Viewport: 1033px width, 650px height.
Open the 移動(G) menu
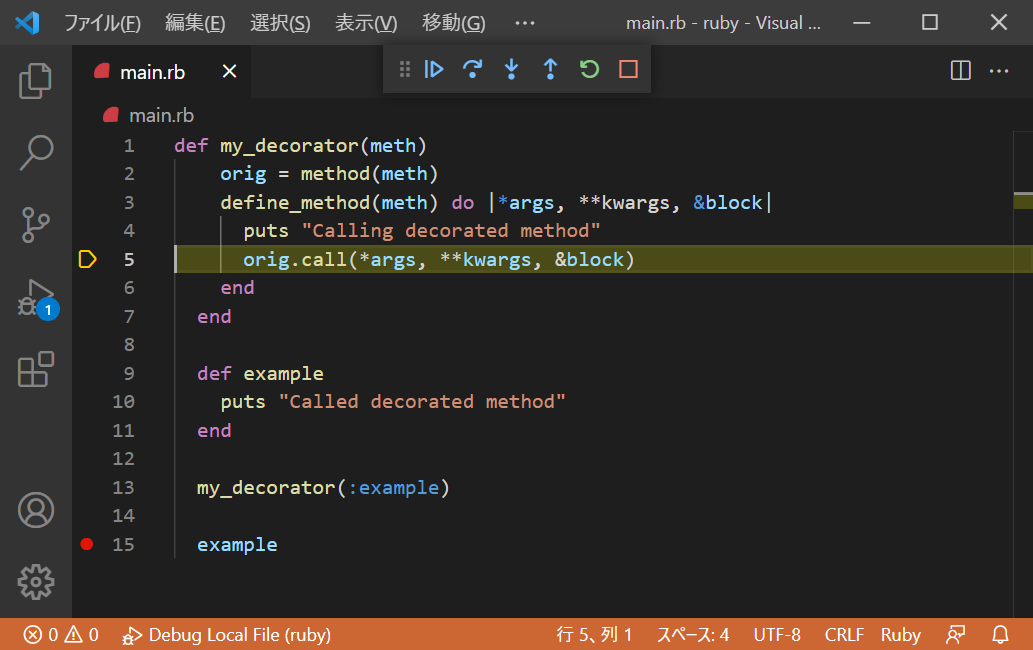tap(453, 23)
